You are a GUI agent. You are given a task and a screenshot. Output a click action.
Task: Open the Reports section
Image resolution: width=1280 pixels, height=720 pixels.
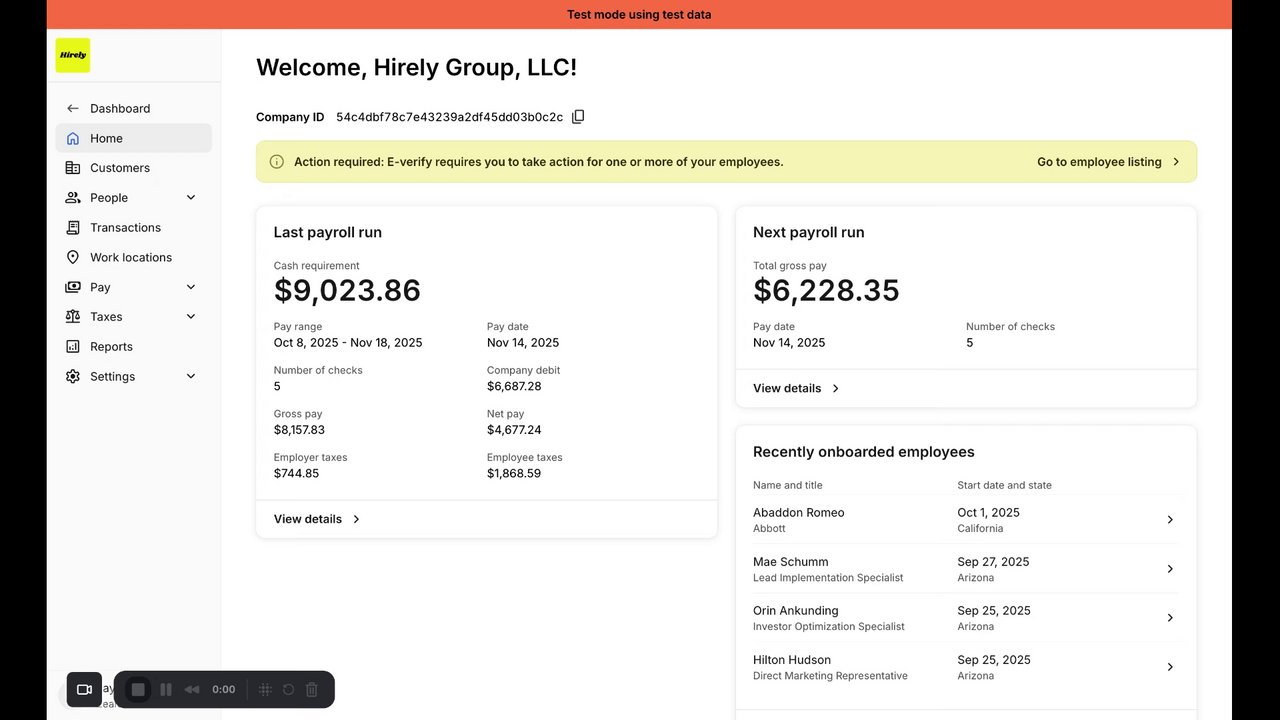point(111,347)
